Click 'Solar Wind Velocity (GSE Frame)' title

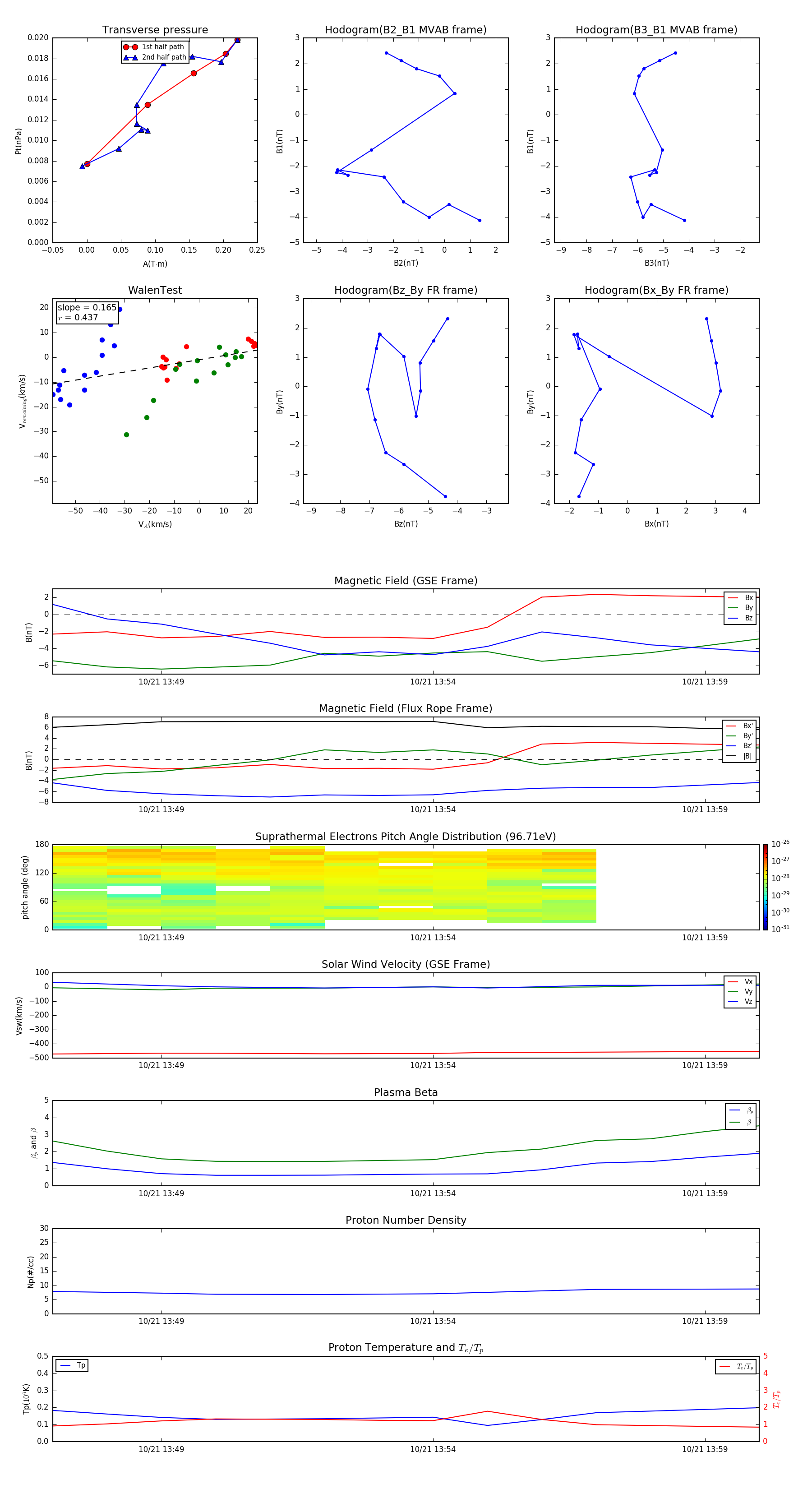[406, 965]
